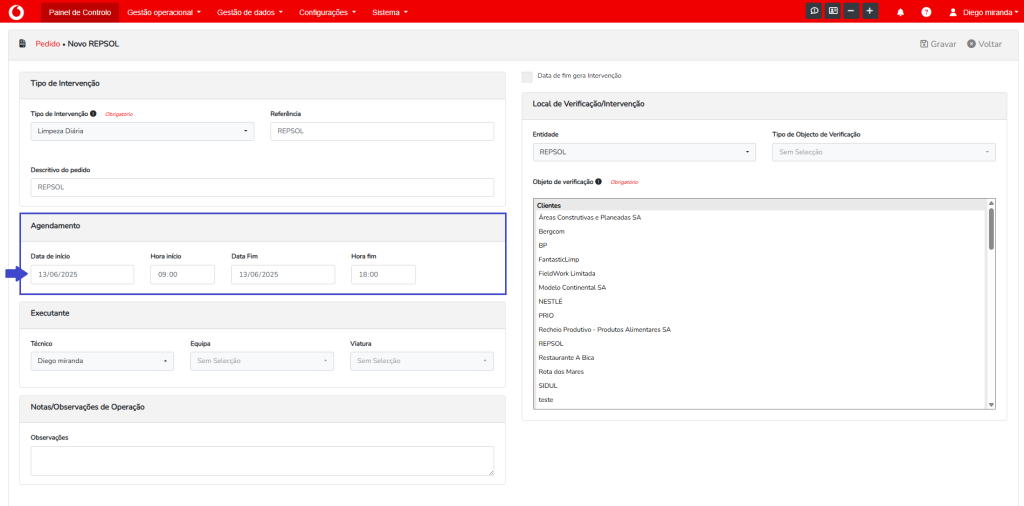Click the client list scroll-up arrow
Image resolution: width=1024 pixels, height=506 pixels.
(x=991, y=203)
